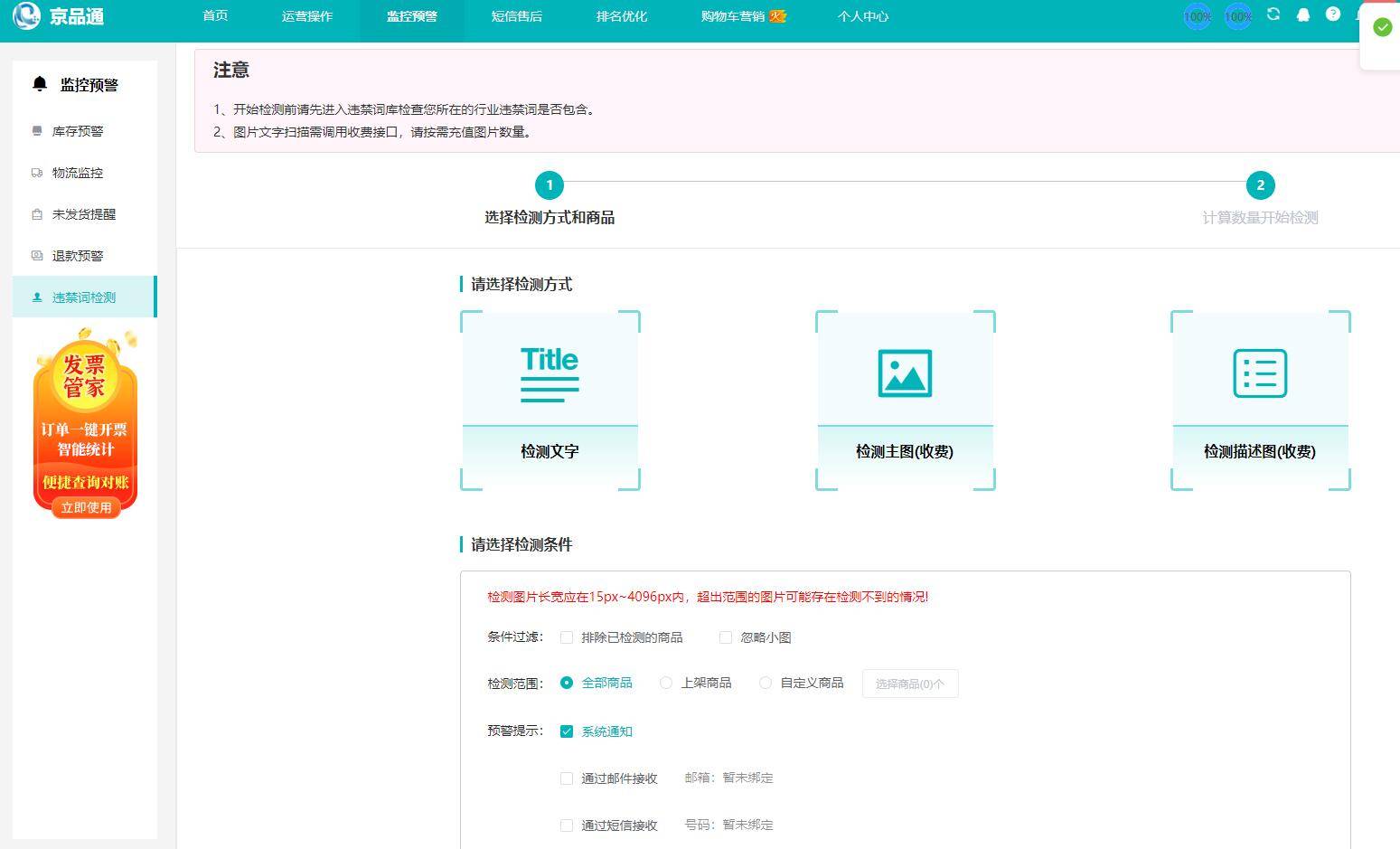Enable 排除已检测的商品 checkbox
1400x849 pixels.
pyautogui.click(x=567, y=637)
